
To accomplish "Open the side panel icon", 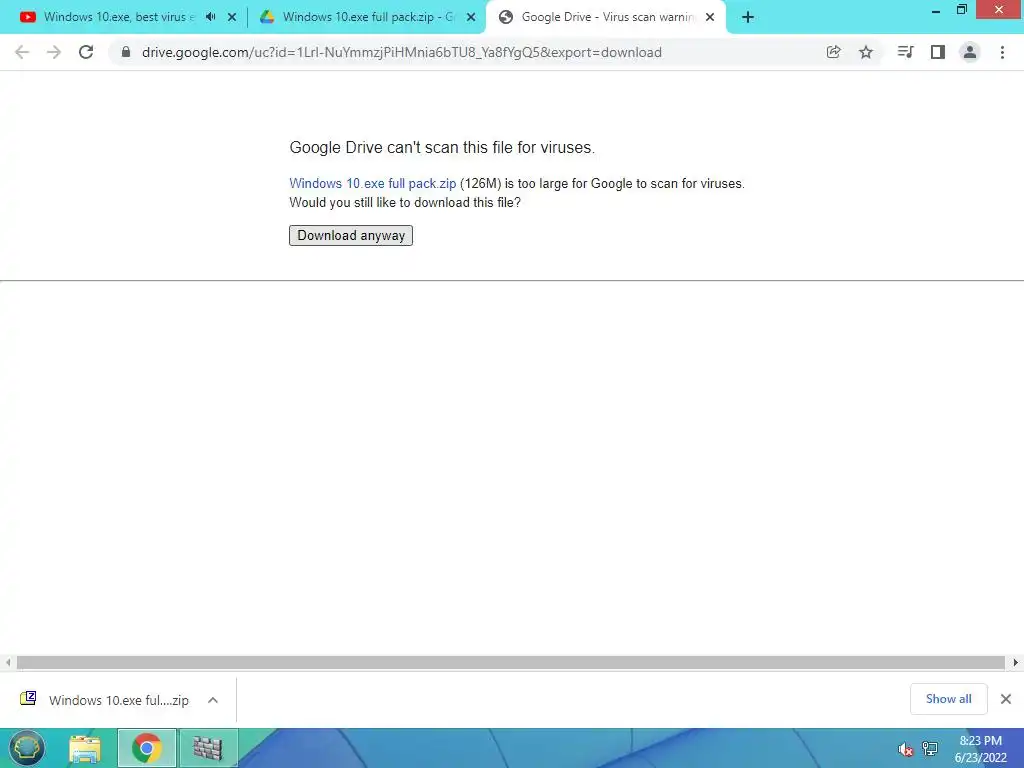I will (938, 52).
